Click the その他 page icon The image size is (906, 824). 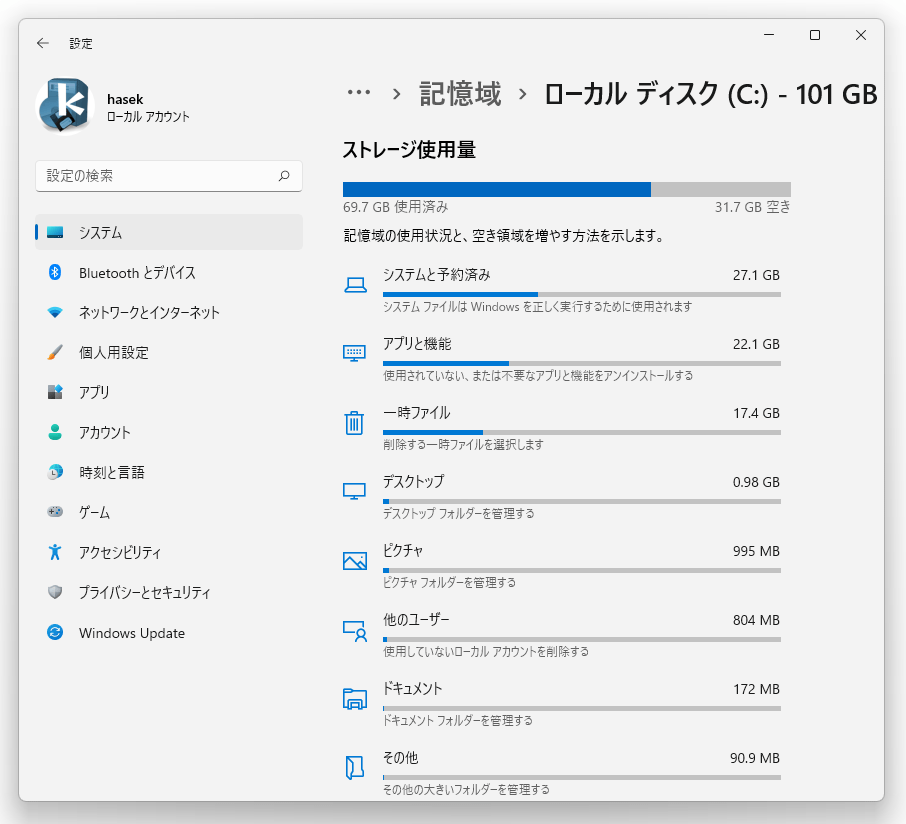pyautogui.click(x=354, y=768)
